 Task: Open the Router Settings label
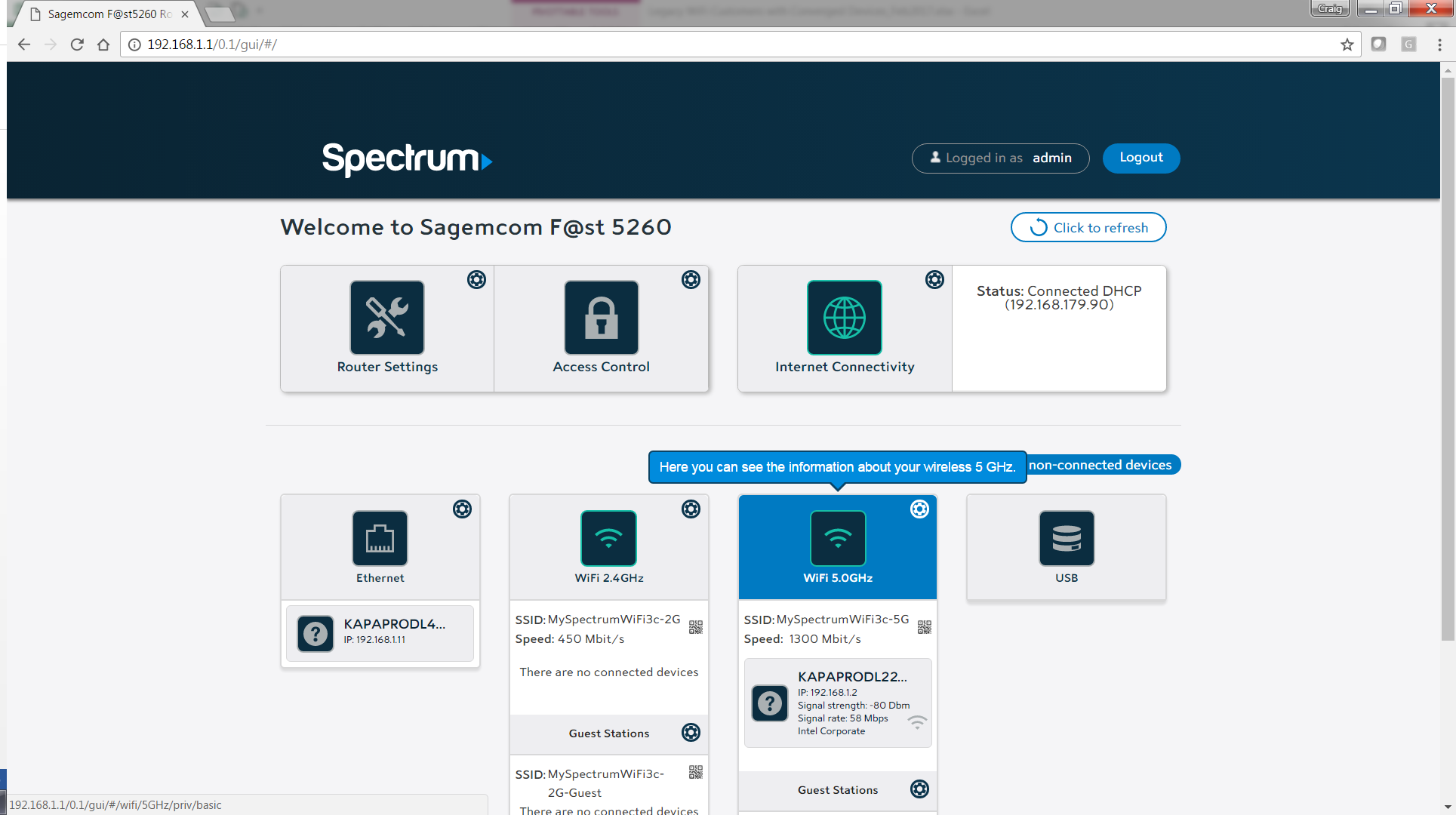[x=387, y=367]
